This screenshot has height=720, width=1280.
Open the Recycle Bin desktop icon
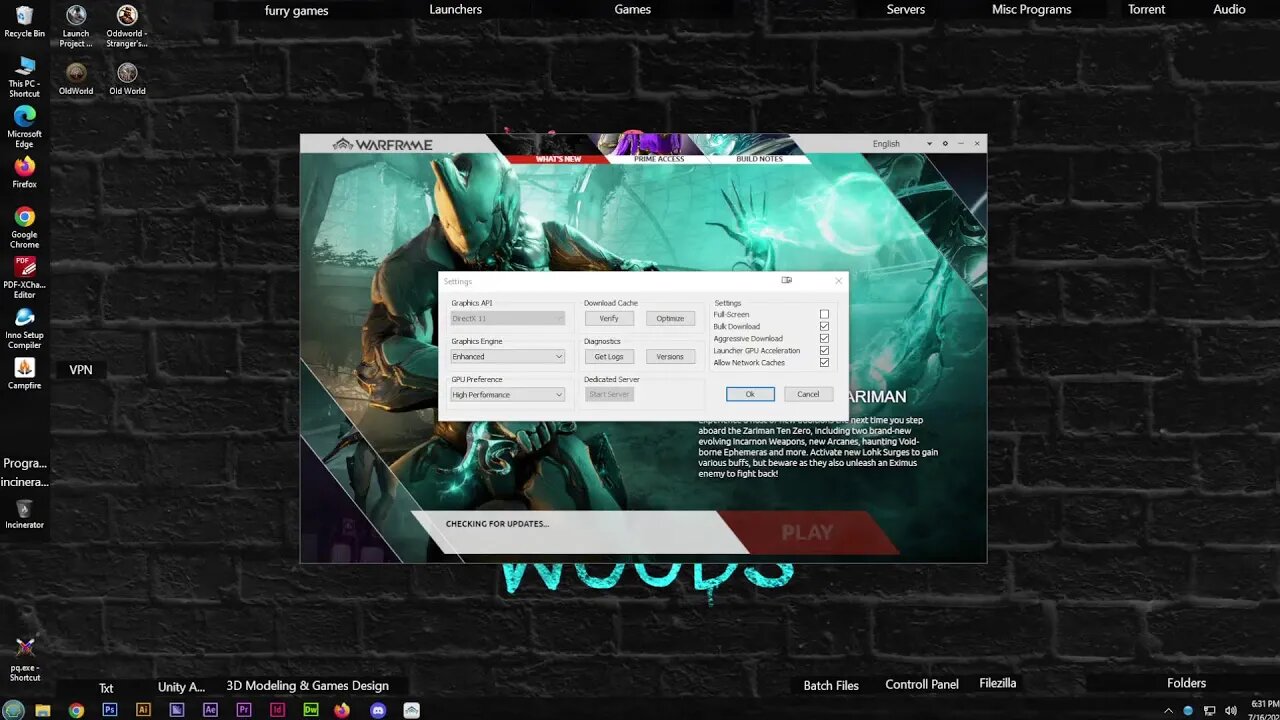click(x=25, y=20)
